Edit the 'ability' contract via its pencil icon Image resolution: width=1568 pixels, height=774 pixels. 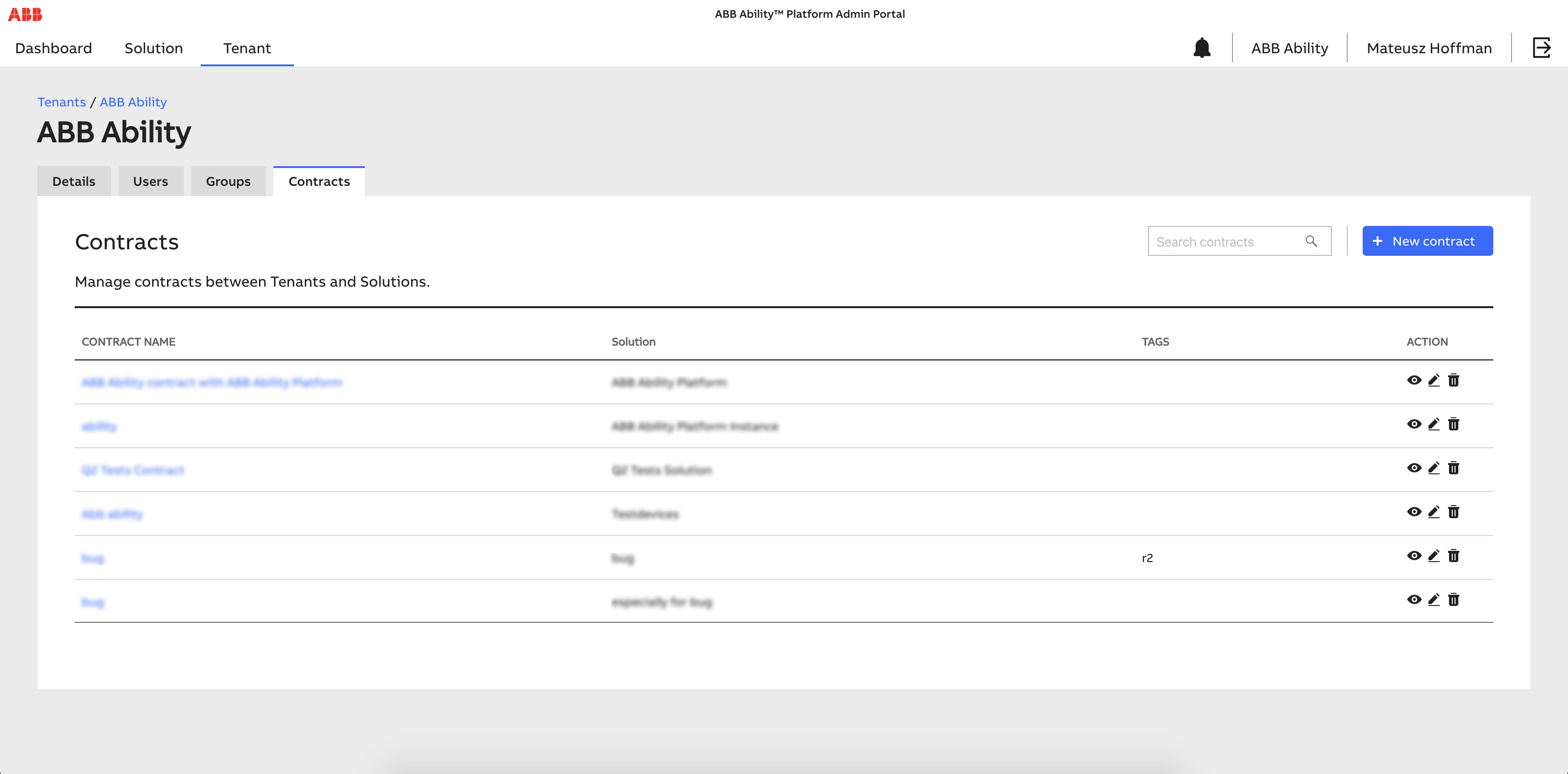click(x=1434, y=424)
